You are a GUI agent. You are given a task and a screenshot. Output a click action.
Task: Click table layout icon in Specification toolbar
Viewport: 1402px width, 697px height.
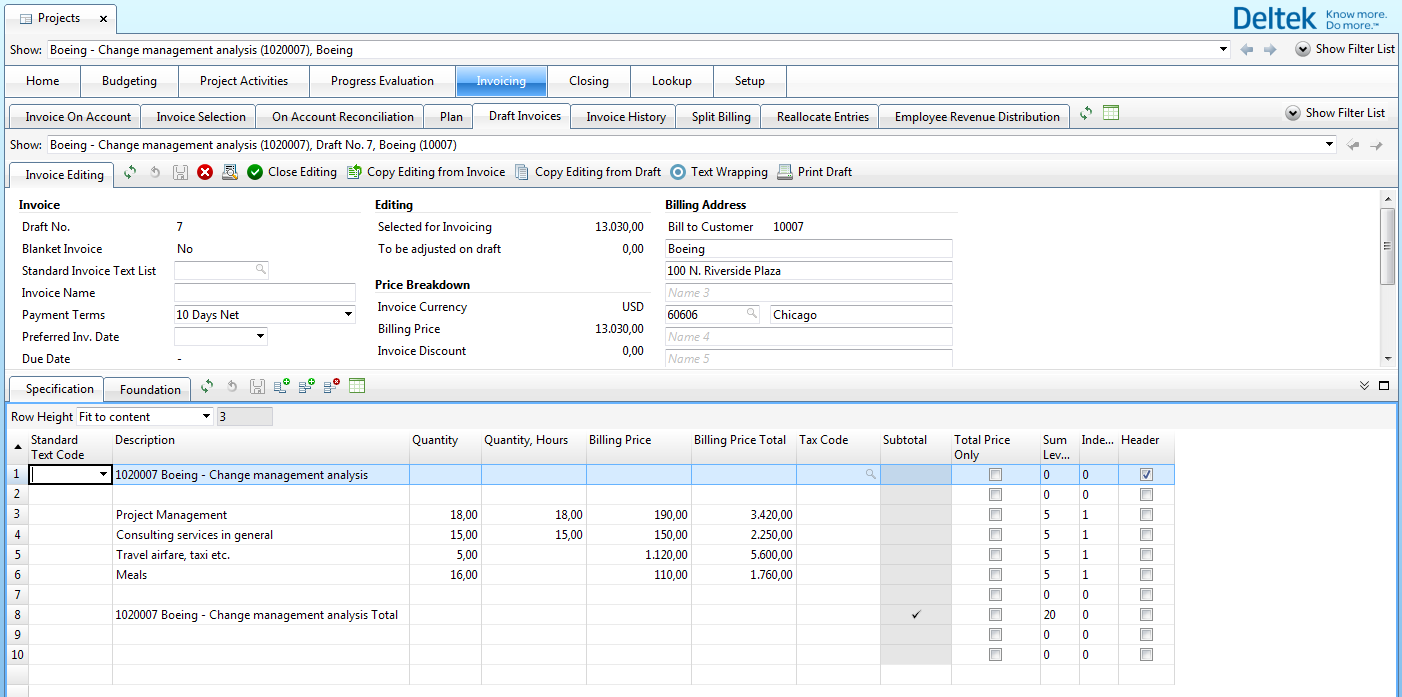[357, 386]
